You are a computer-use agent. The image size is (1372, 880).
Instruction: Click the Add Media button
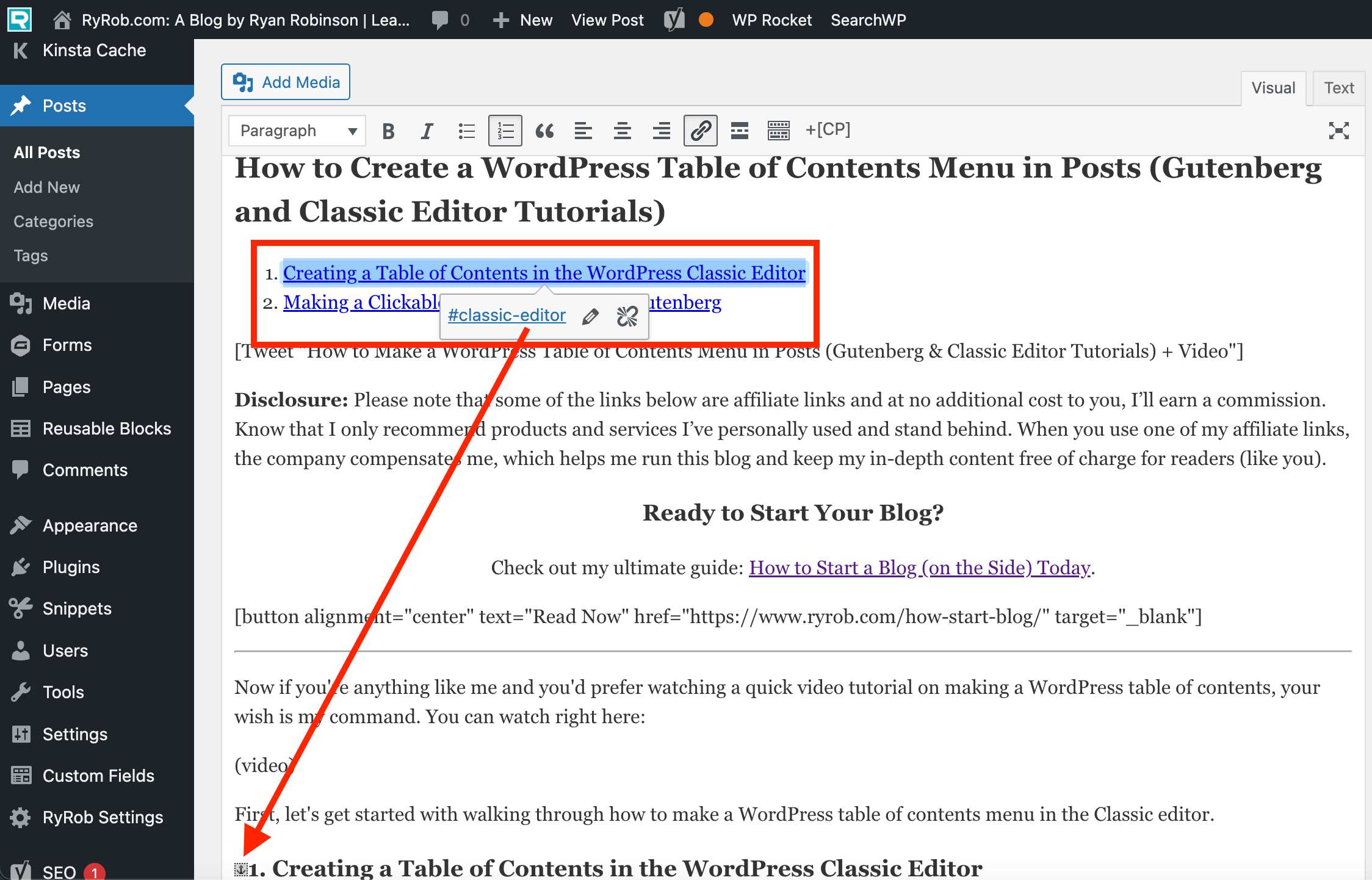point(285,81)
